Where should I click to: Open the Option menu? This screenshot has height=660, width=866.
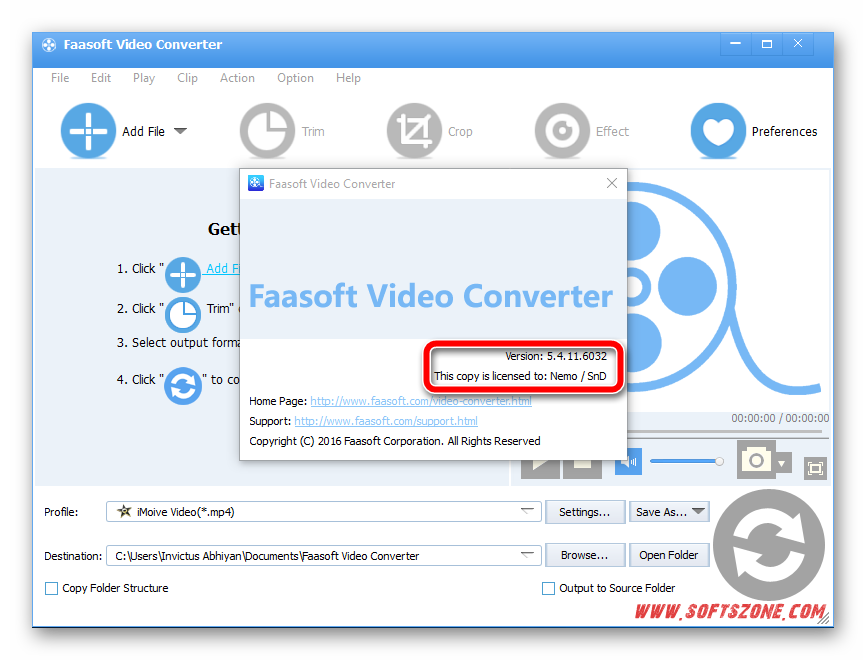[295, 78]
